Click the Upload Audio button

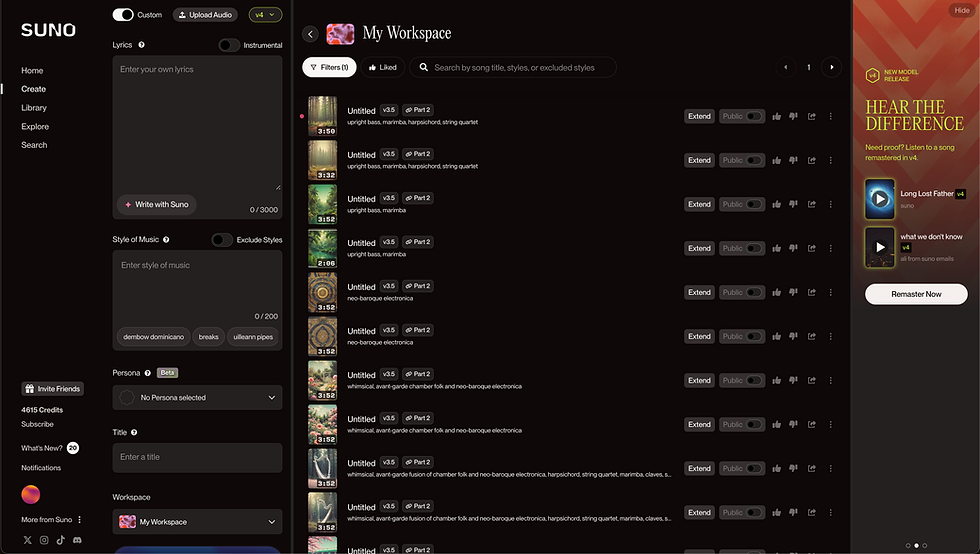(x=205, y=15)
